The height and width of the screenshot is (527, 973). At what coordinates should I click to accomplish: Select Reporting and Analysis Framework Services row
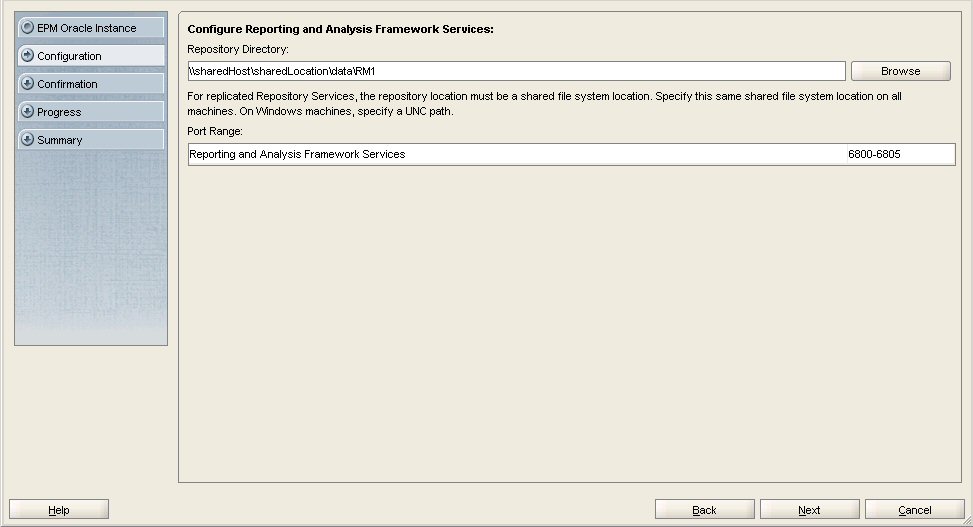pos(572,154)
